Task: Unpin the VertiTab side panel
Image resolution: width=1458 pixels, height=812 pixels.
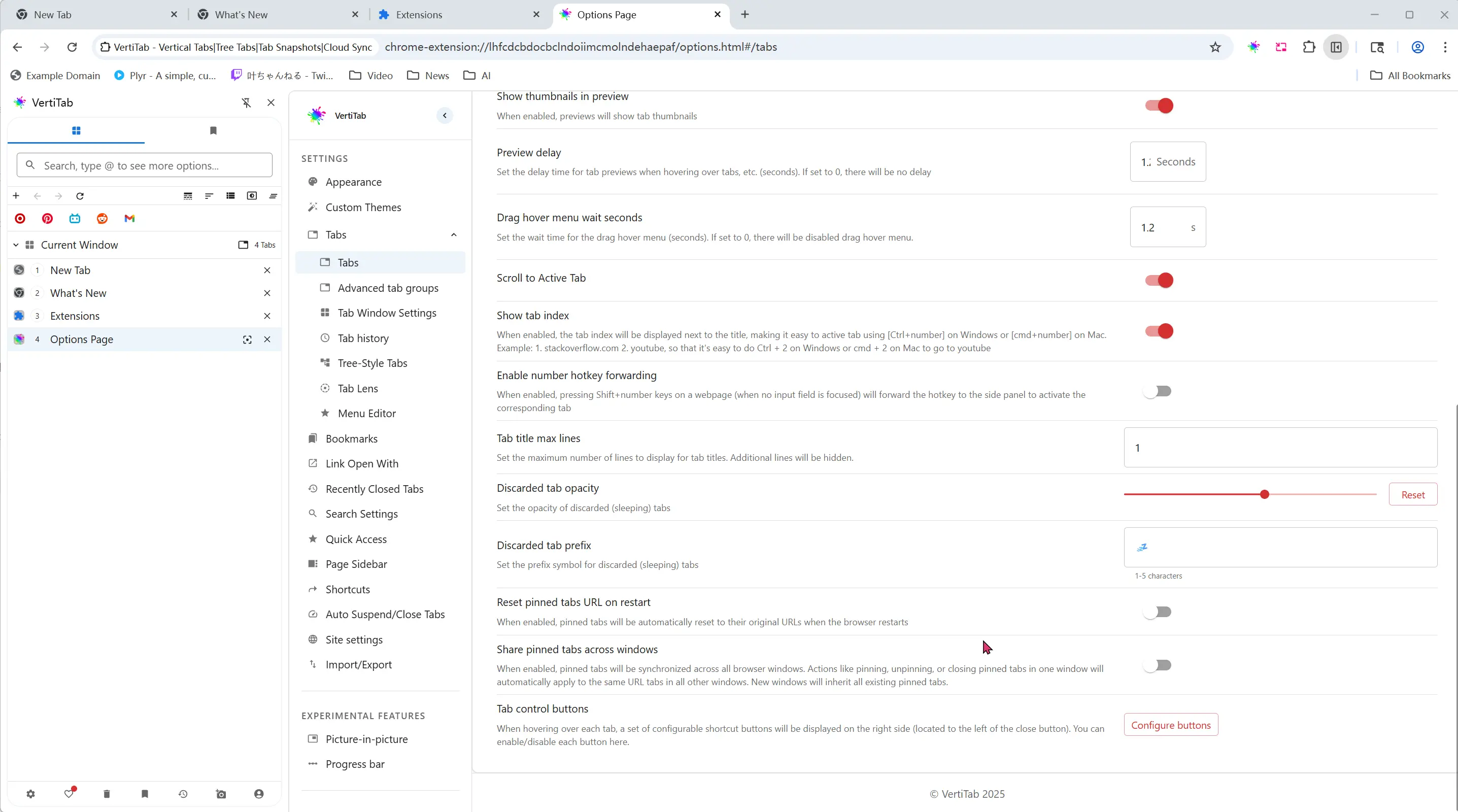Action: pos(246,103)
